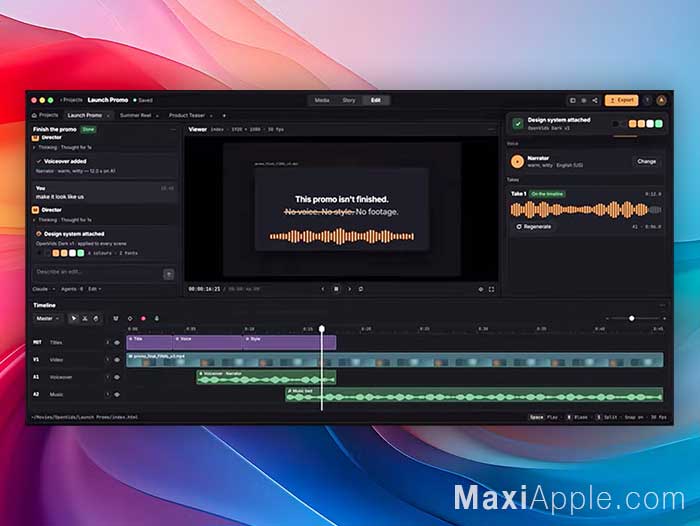
Task: Click the pink record button in Timeline
Action: [143, 318]
